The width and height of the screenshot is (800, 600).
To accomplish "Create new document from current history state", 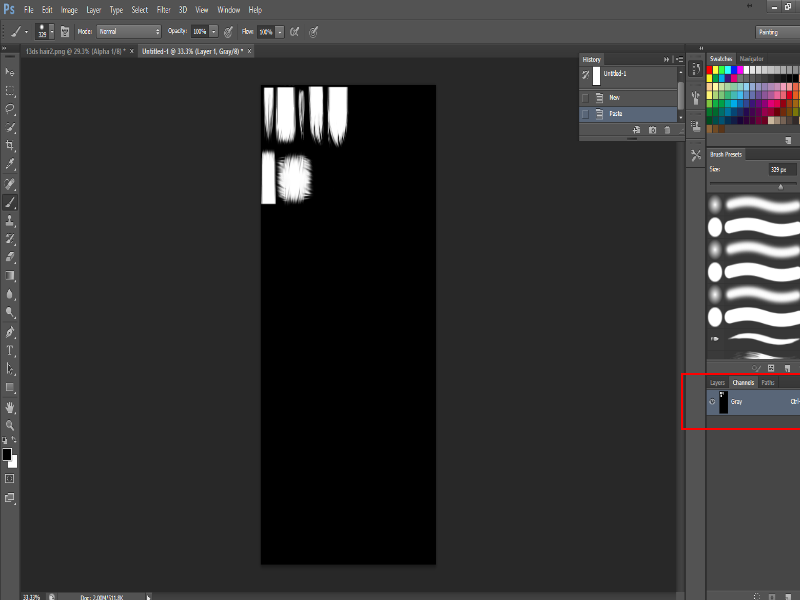I will tap(636, 130).
